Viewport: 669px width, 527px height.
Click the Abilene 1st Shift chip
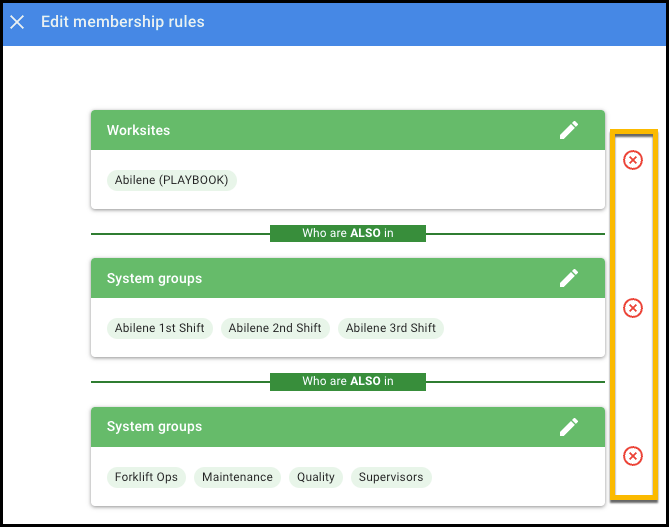(x=160, y=328)
